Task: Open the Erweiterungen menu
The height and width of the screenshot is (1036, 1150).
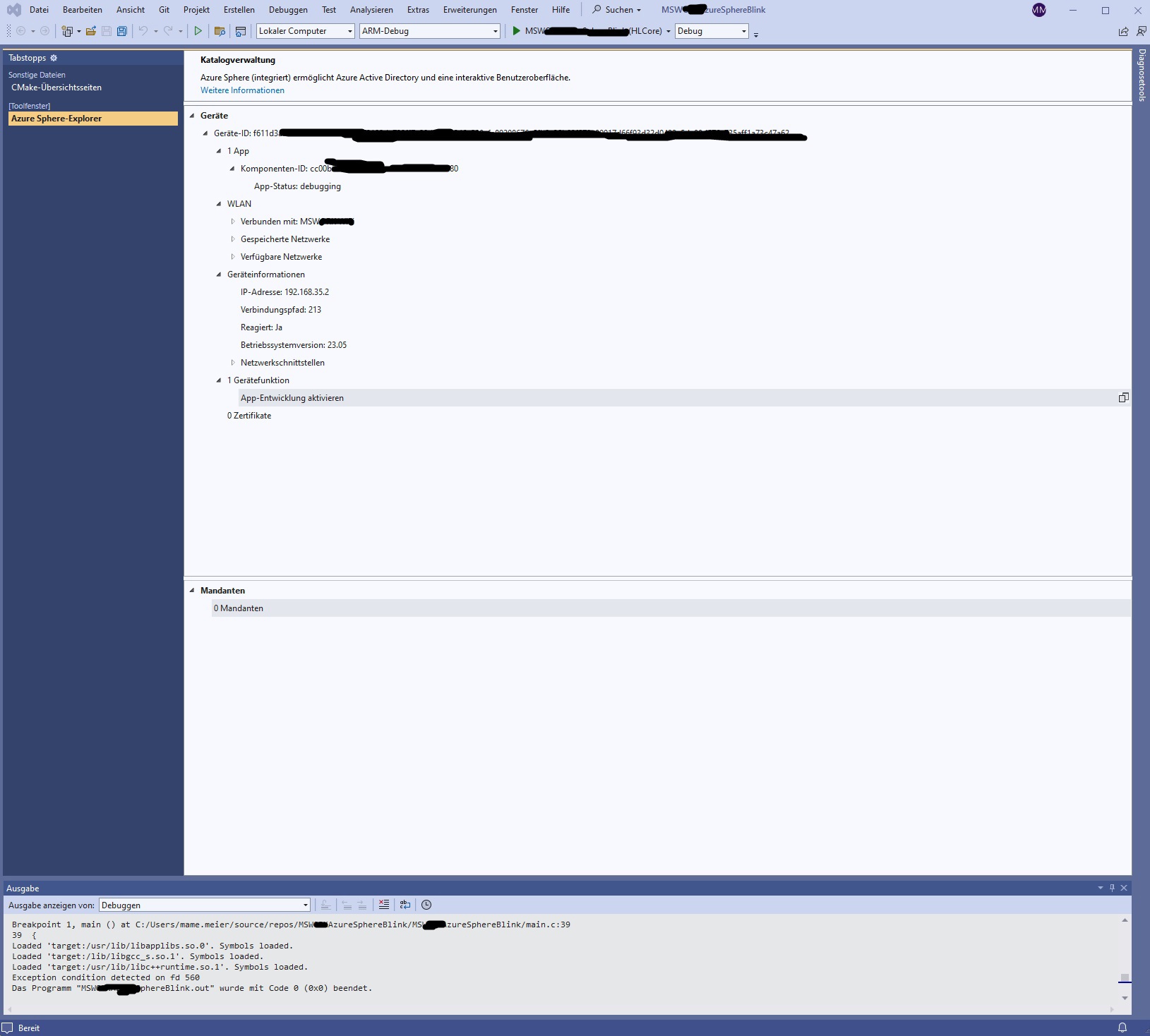Action: coord(470,10)
